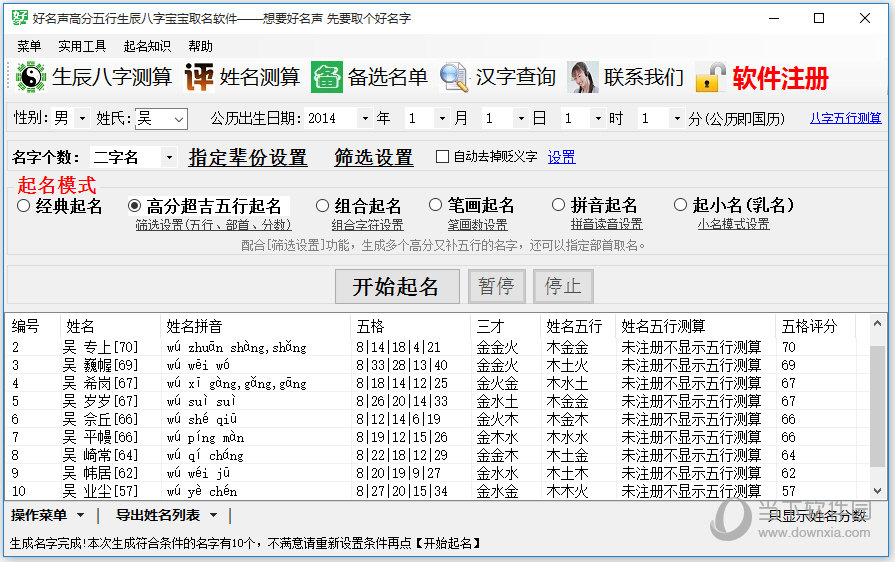The width and height of the screenshot is (895, 562).
Task: Open 拼音读音设置 link
Action: (607, 224)
